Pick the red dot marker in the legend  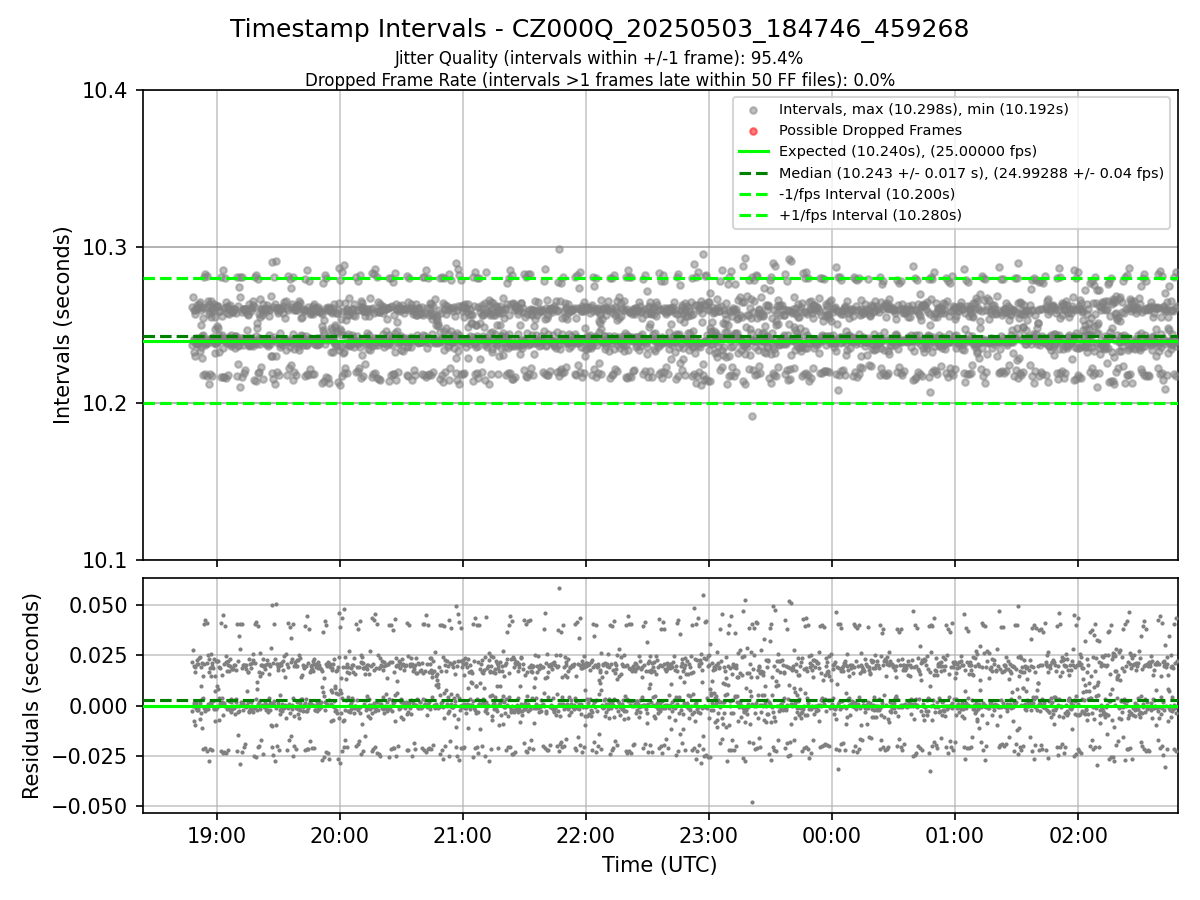click(x=754, y=131)
